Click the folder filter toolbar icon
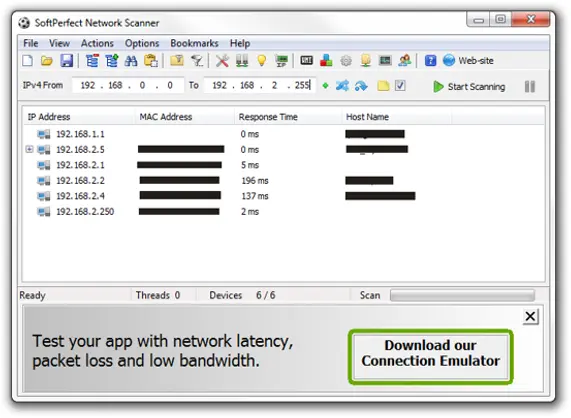The image size is (571, 418). click(177, 61)
